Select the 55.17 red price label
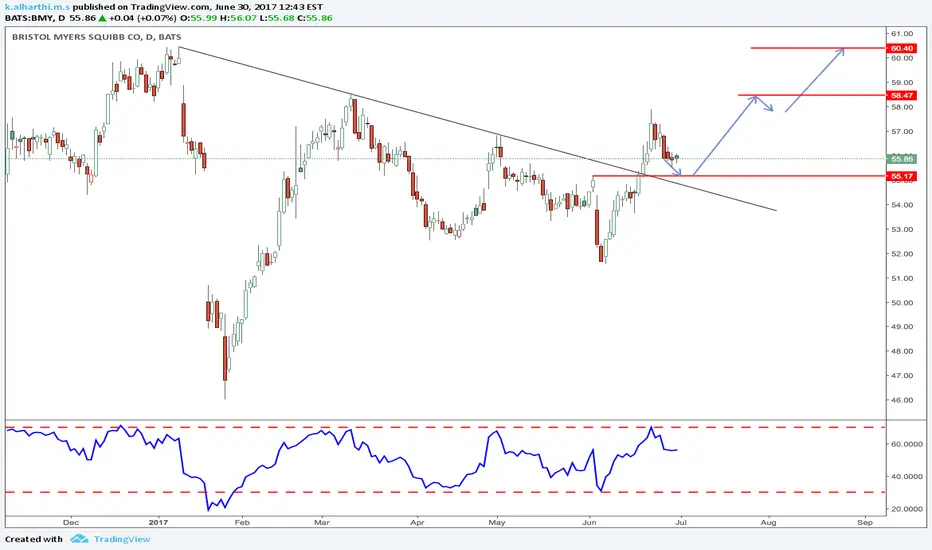932x550 pixels. [x=902, y=176]
